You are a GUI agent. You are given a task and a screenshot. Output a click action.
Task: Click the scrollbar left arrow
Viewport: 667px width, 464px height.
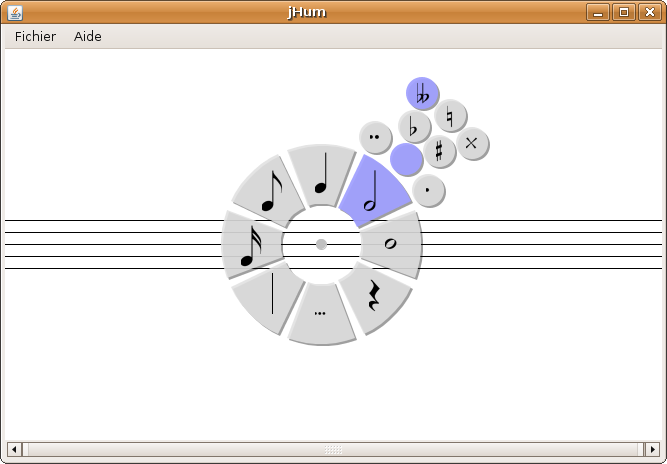pyautogui.click(x=14, y=449)
